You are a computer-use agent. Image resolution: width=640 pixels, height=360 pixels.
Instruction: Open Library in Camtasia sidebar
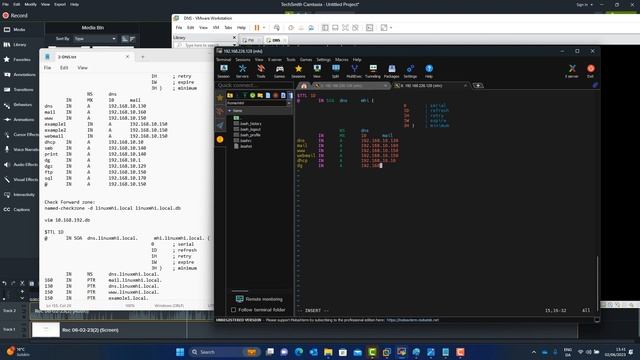tap(20, 45)
